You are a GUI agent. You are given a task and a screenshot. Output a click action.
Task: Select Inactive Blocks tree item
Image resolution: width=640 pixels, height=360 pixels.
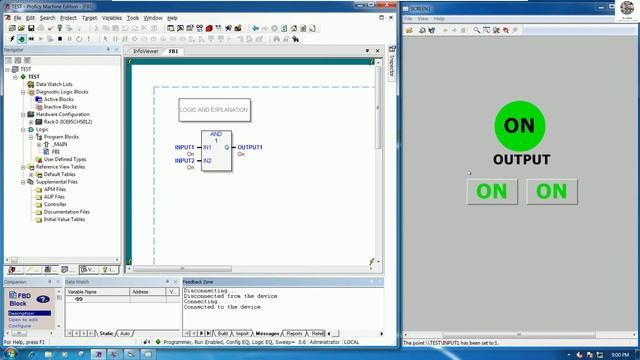[x=60, y=107]
